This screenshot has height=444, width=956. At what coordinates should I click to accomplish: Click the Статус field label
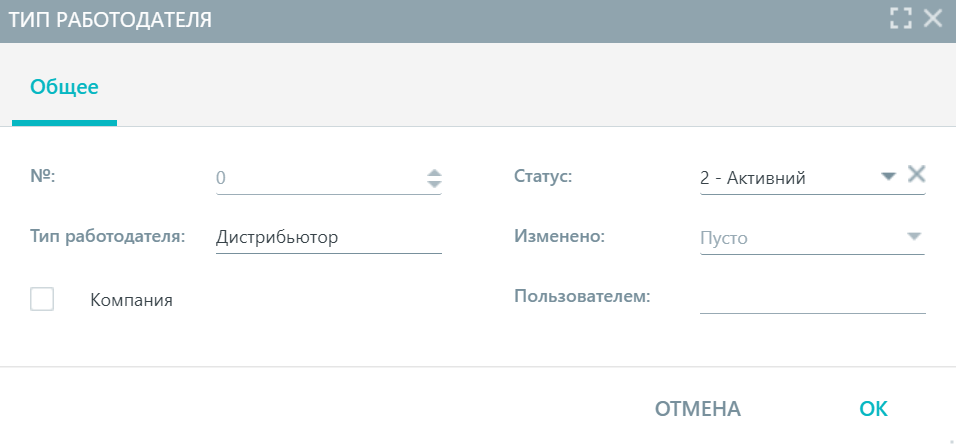[543, 177]
